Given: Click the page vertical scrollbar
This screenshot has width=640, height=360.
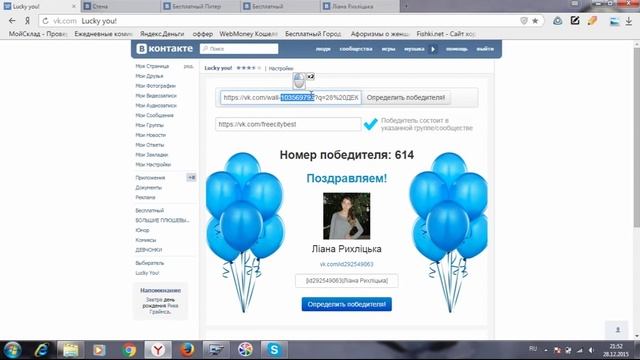Looking at the screenshot, I should coord(636,137).
